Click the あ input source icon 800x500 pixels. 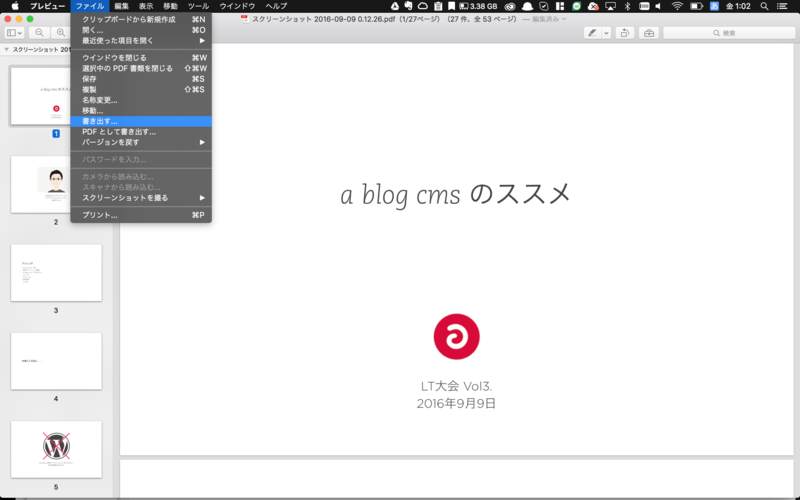714,6
